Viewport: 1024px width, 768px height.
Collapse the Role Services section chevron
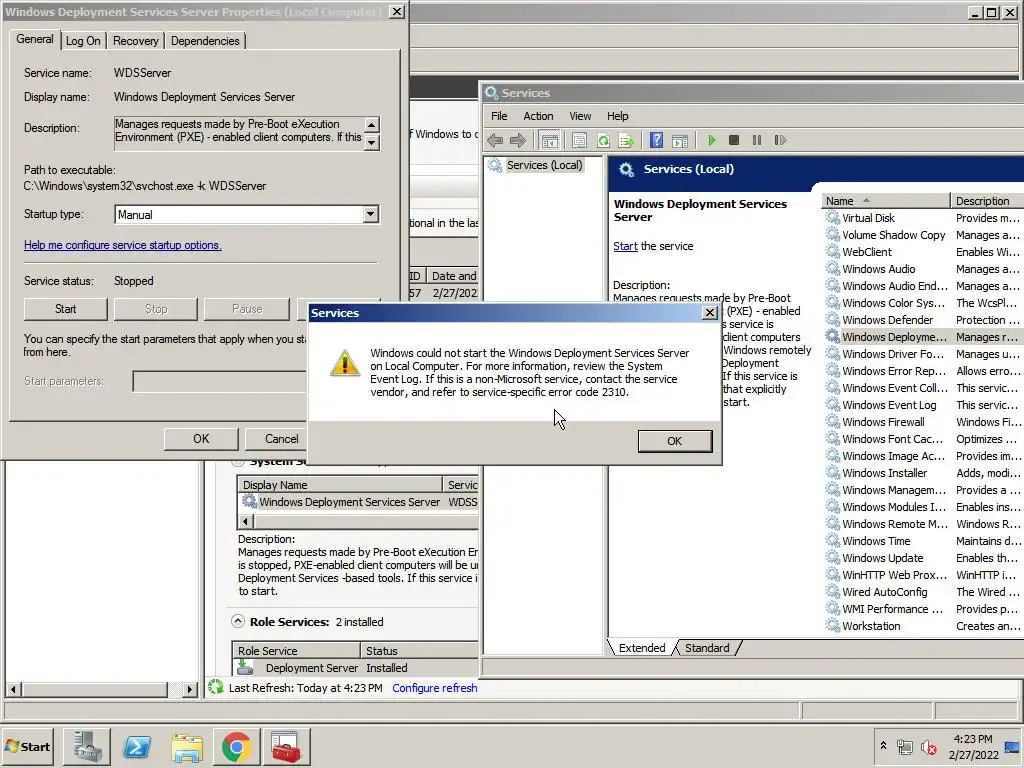pos(238,621)
